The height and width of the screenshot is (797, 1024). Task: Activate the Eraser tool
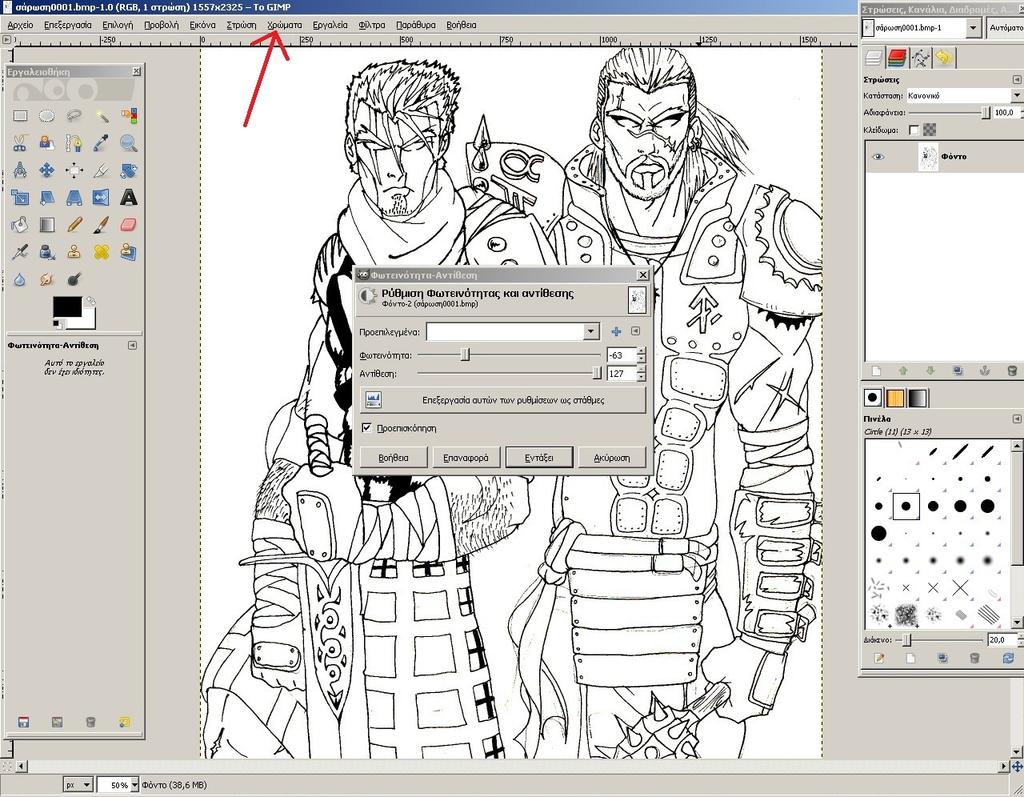pyautogui.click(x=129, y=225)
